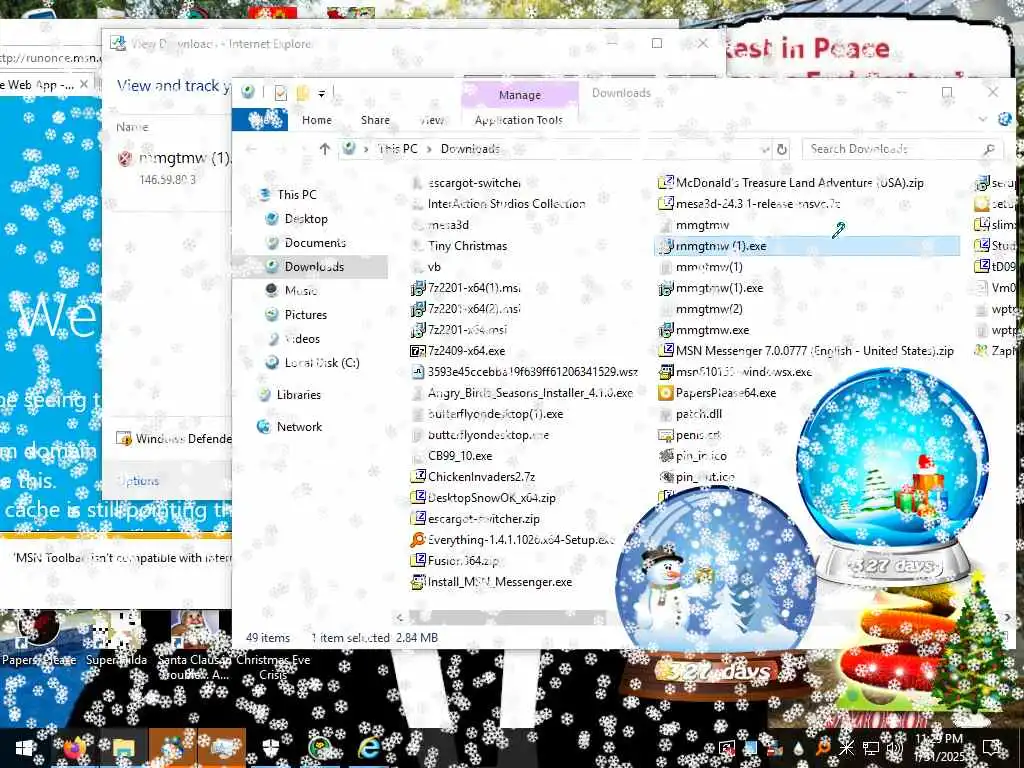
Task: Open Explorer Help icon
Action: (x=1004, y=120)
